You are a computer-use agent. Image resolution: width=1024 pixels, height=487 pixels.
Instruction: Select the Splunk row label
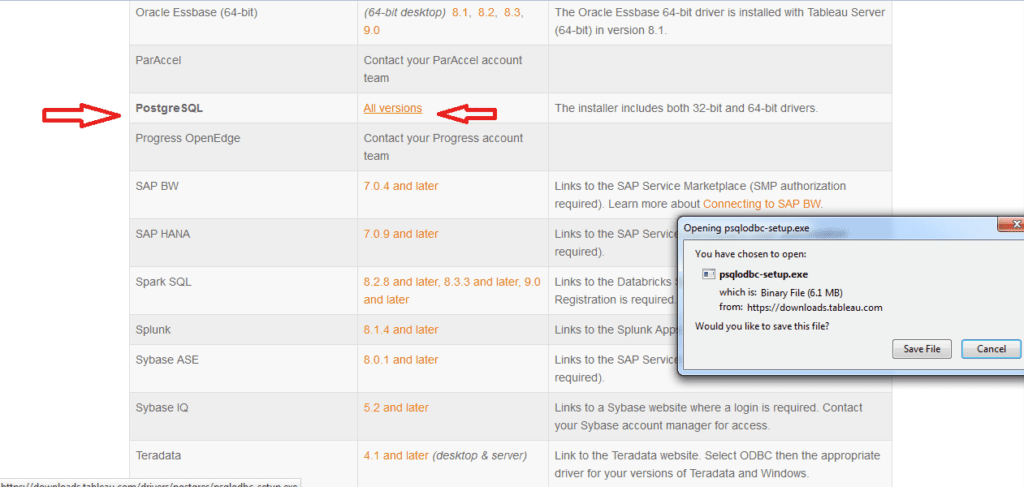[153, 330]
